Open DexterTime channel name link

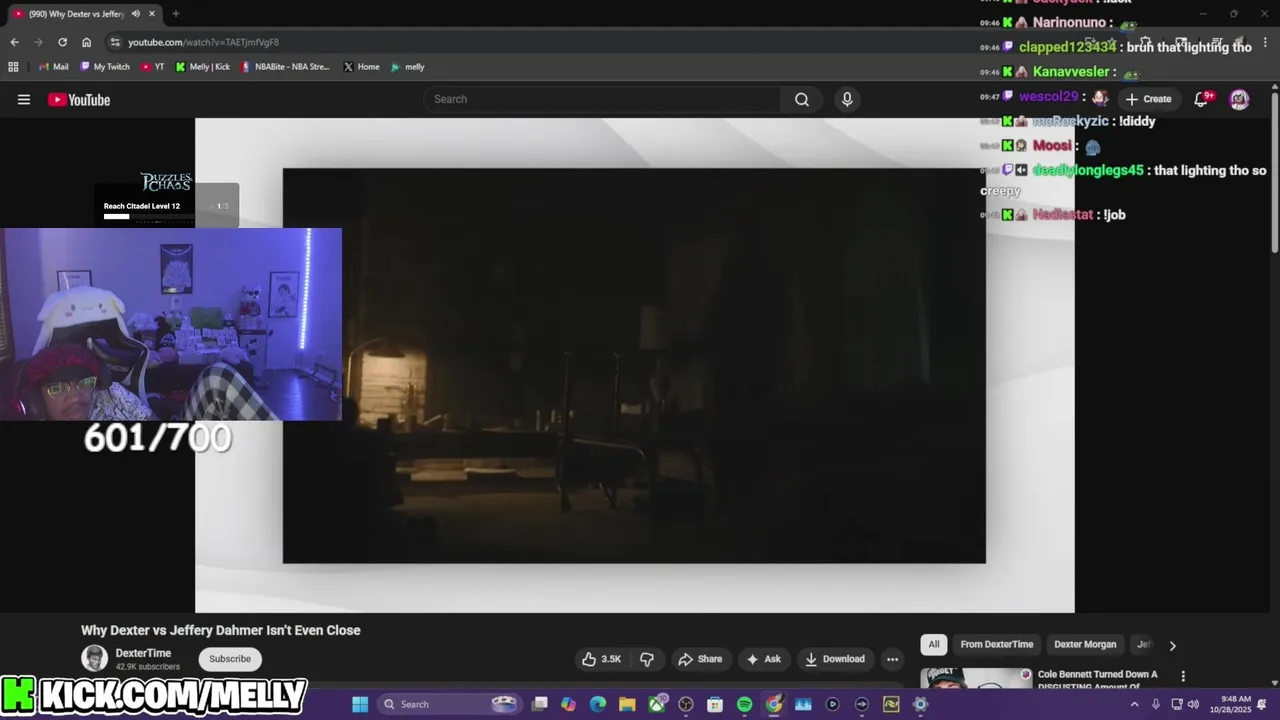[x=143, y=653]
